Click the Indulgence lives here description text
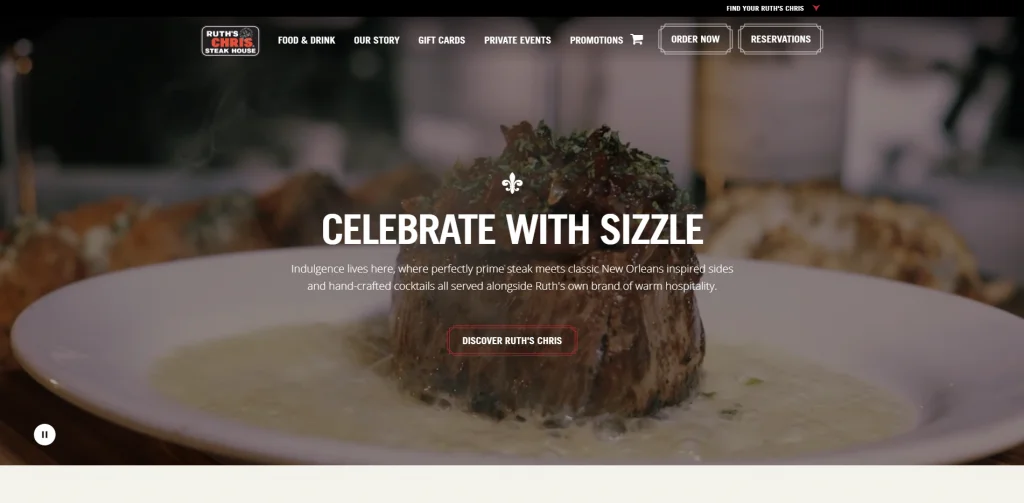This screenshot has height=503, width=1024. click(512, 278)
